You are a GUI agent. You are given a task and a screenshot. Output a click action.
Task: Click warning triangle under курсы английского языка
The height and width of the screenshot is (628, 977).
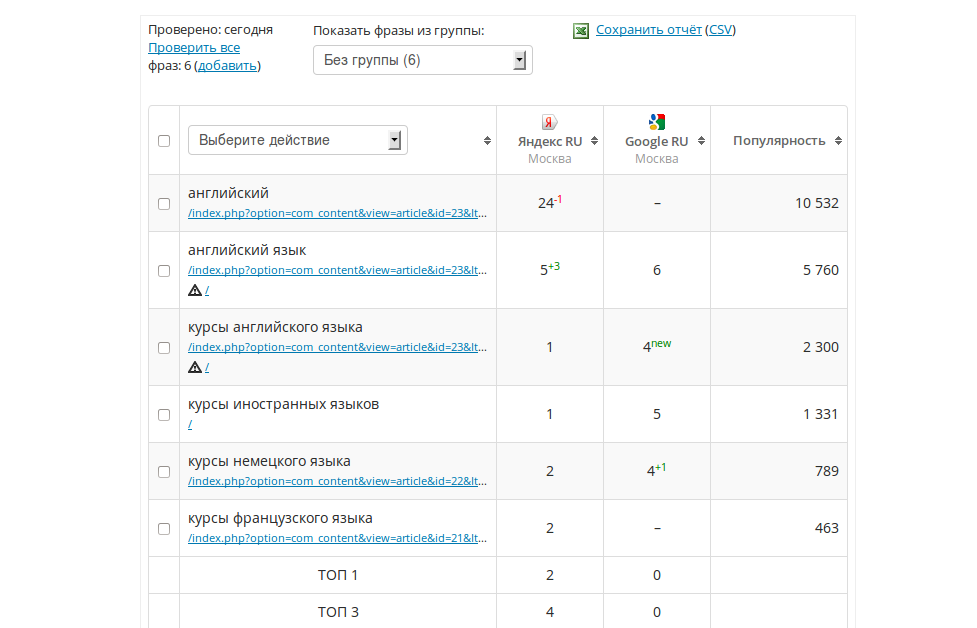click(195, 367)
